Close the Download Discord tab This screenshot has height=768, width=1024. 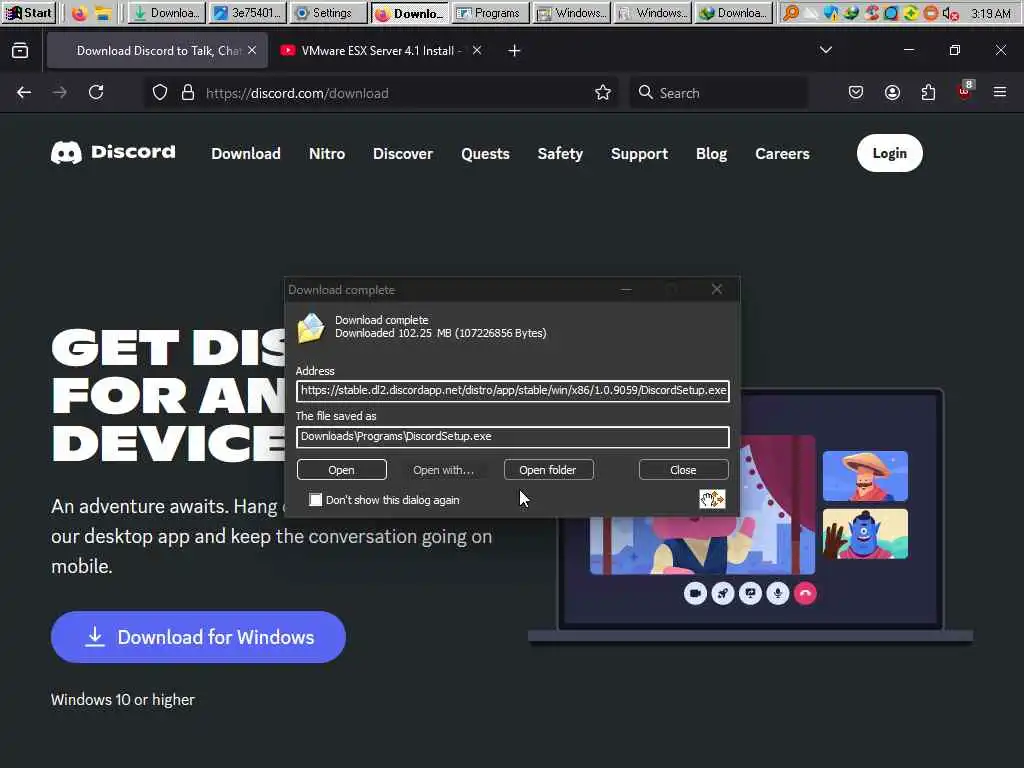252,50
